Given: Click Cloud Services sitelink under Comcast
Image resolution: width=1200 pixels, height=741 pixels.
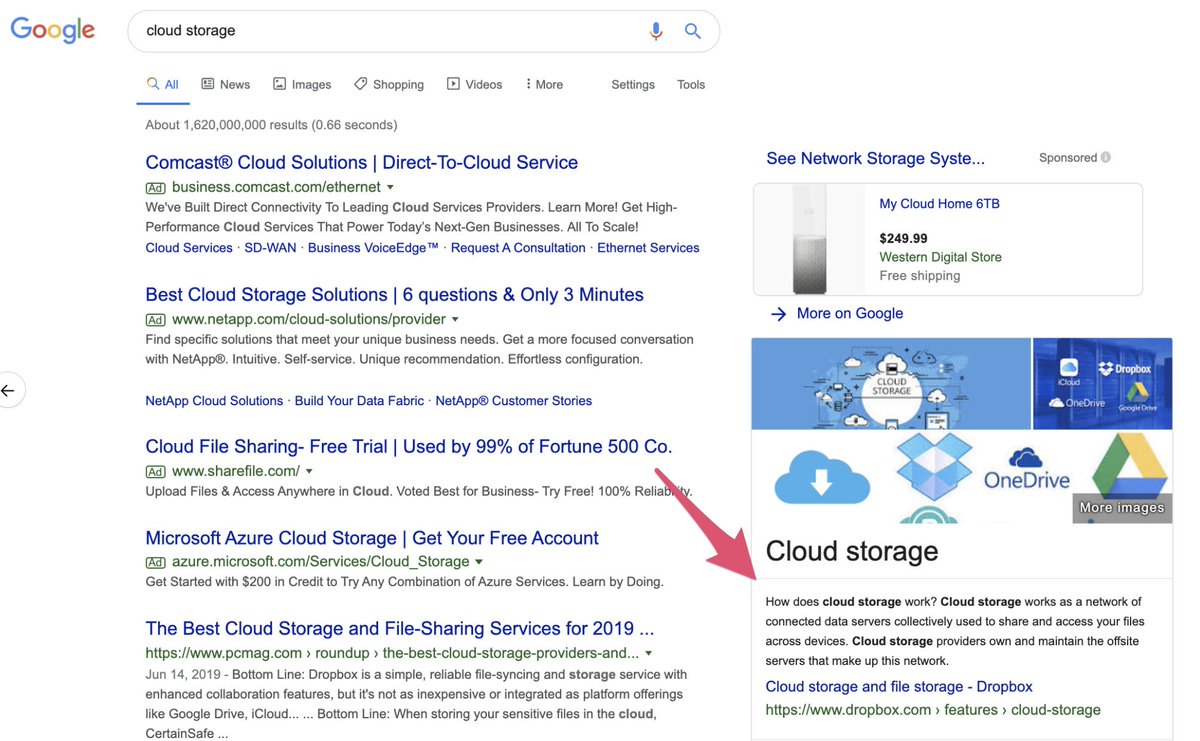Looking at the screenshot, I should click(189, 248).
